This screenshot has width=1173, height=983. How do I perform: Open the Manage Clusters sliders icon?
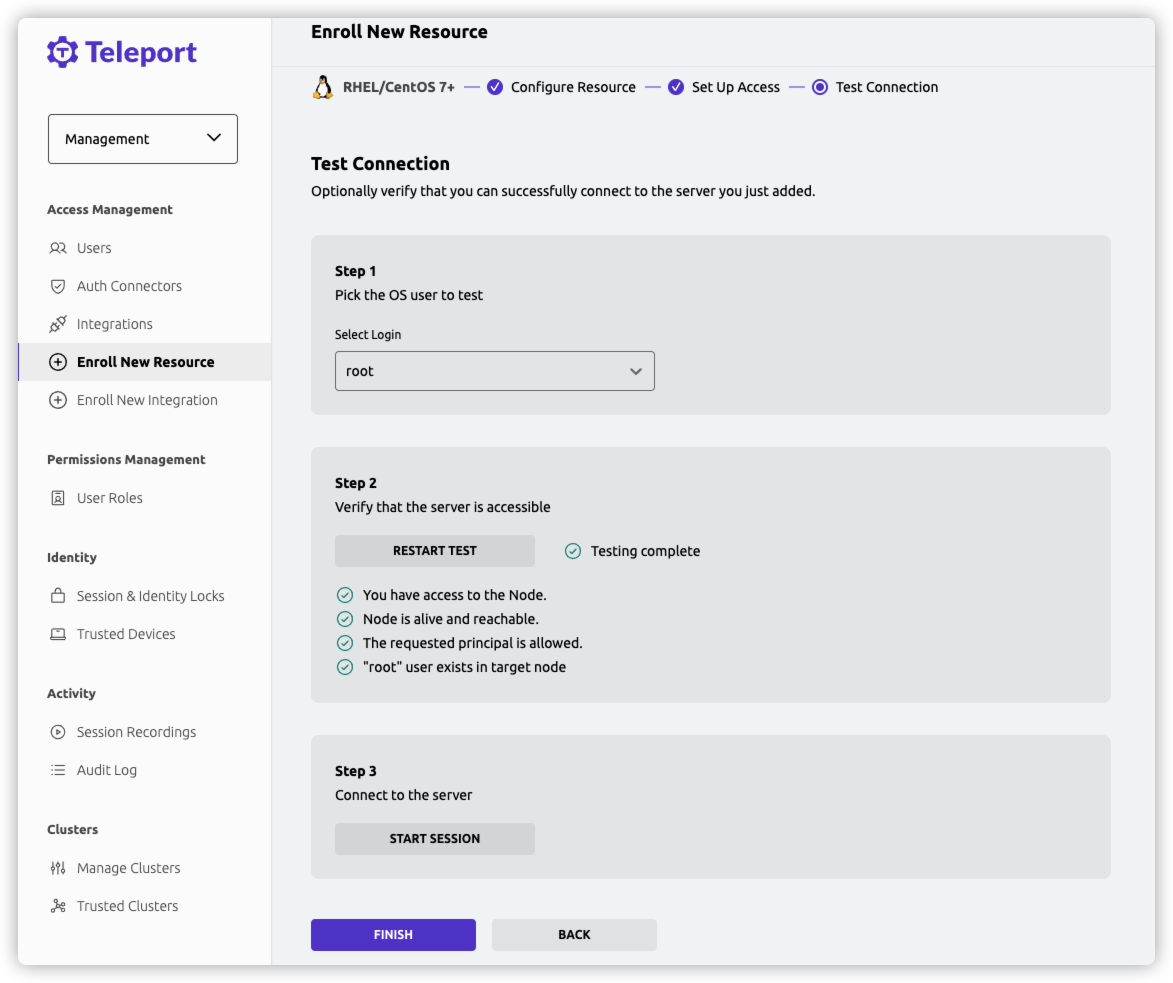(58, 868)
